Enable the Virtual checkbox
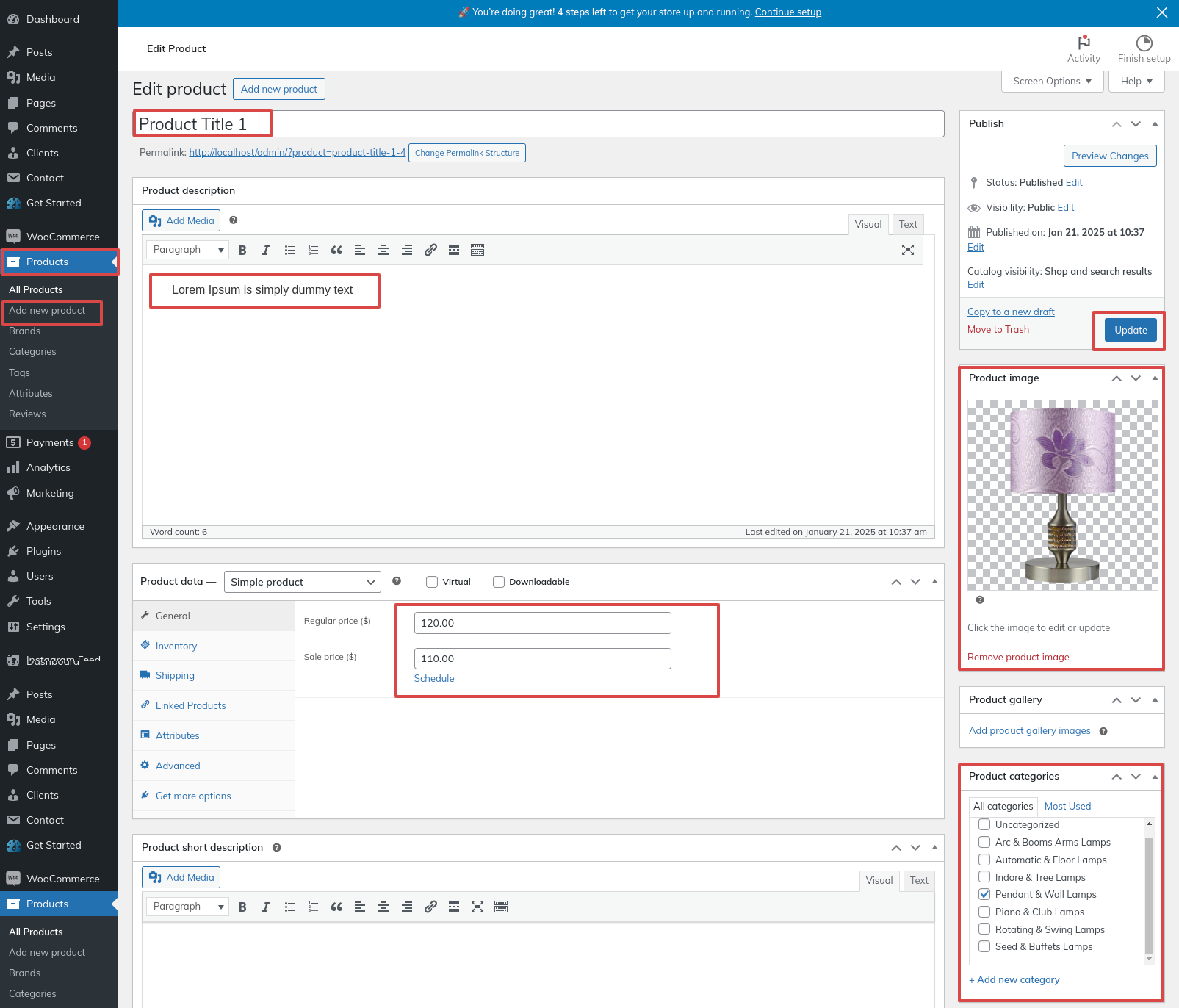The width and height of the screenshot is (1179, 1008). click(432, 582)
